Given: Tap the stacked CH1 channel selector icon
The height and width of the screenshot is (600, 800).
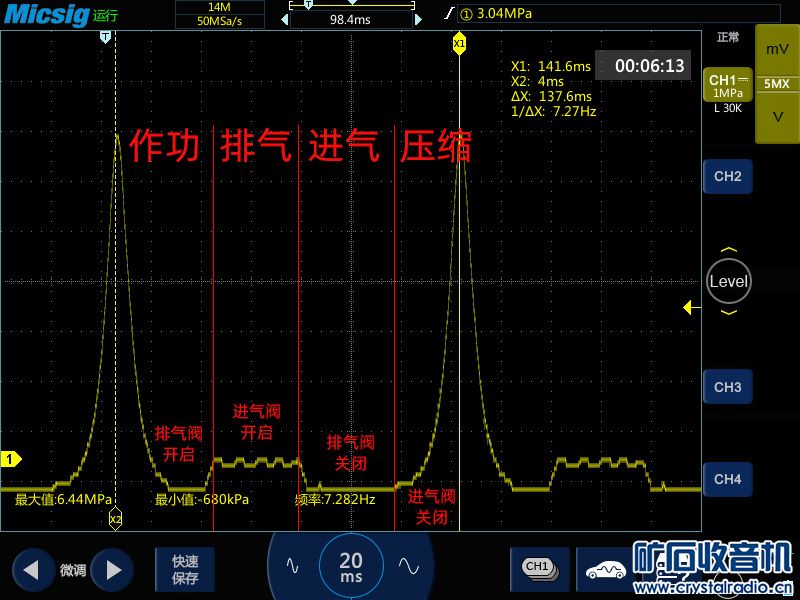Looking at the screenshot, I should click(539, 568).
